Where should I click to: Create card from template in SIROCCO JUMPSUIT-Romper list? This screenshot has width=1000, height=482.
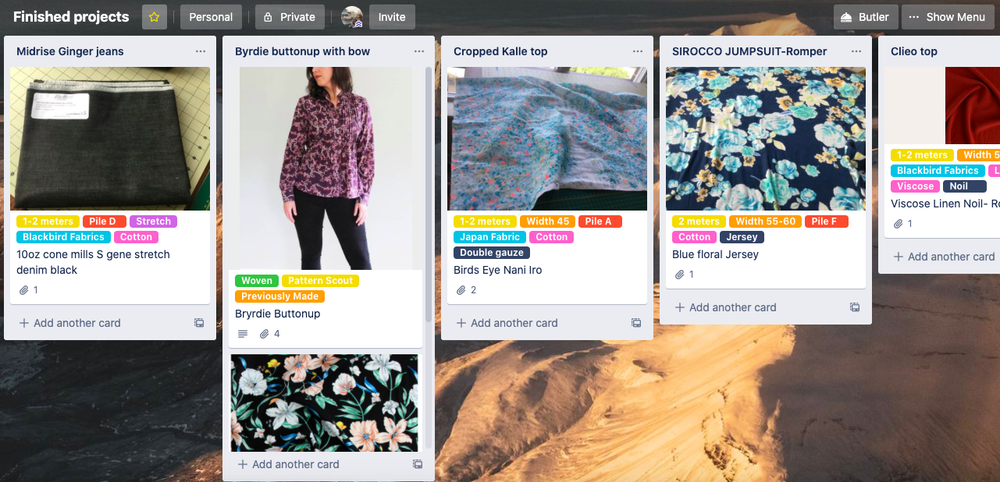pos(855,307)
